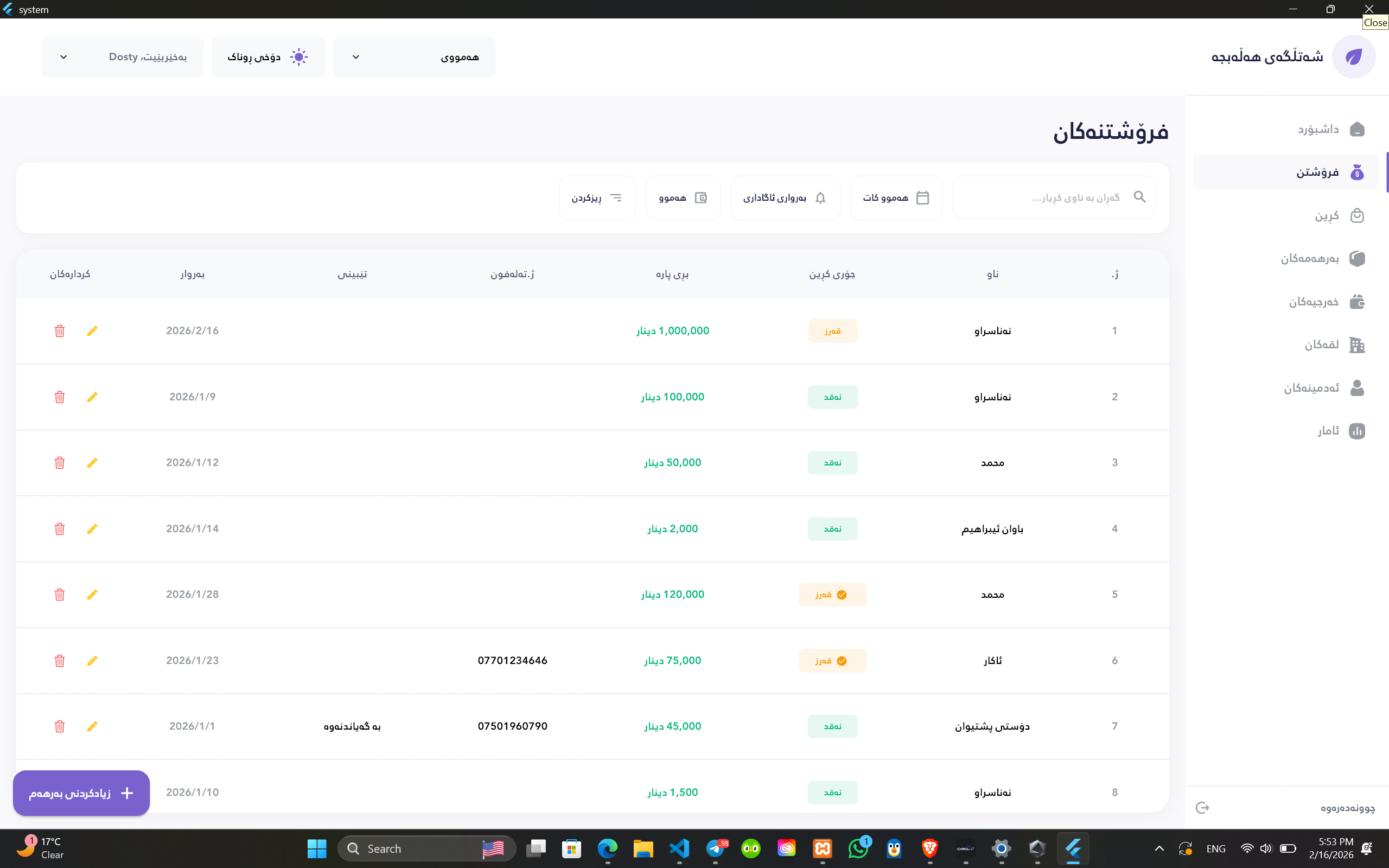Open the خەرجیەکان expenses icon

coord(1357,302)
